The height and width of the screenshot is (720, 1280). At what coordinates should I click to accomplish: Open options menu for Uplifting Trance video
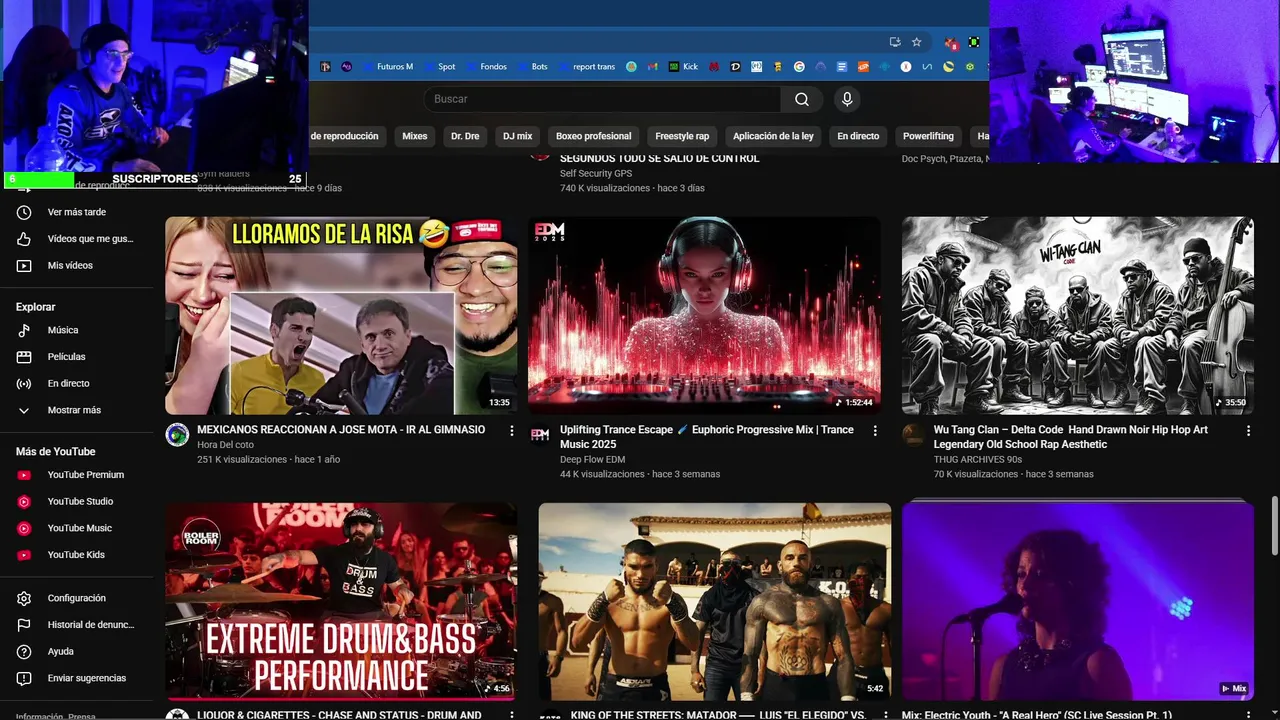(875, 431)
